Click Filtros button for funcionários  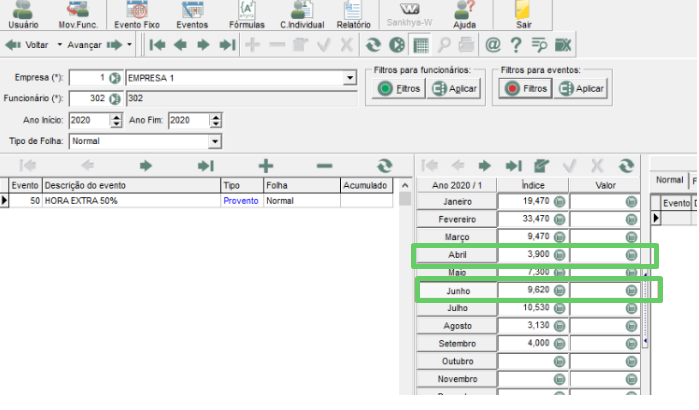(x=399, y=88)
